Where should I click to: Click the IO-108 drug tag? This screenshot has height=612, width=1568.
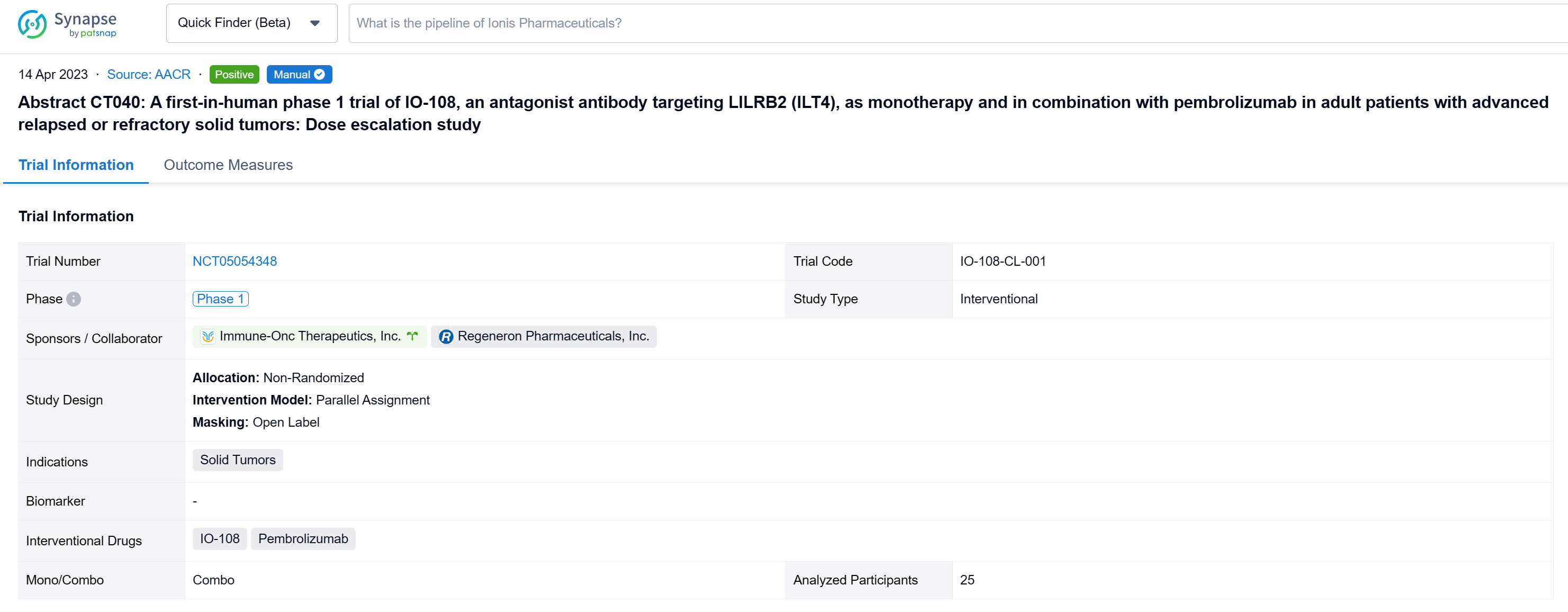pos(220,539)
